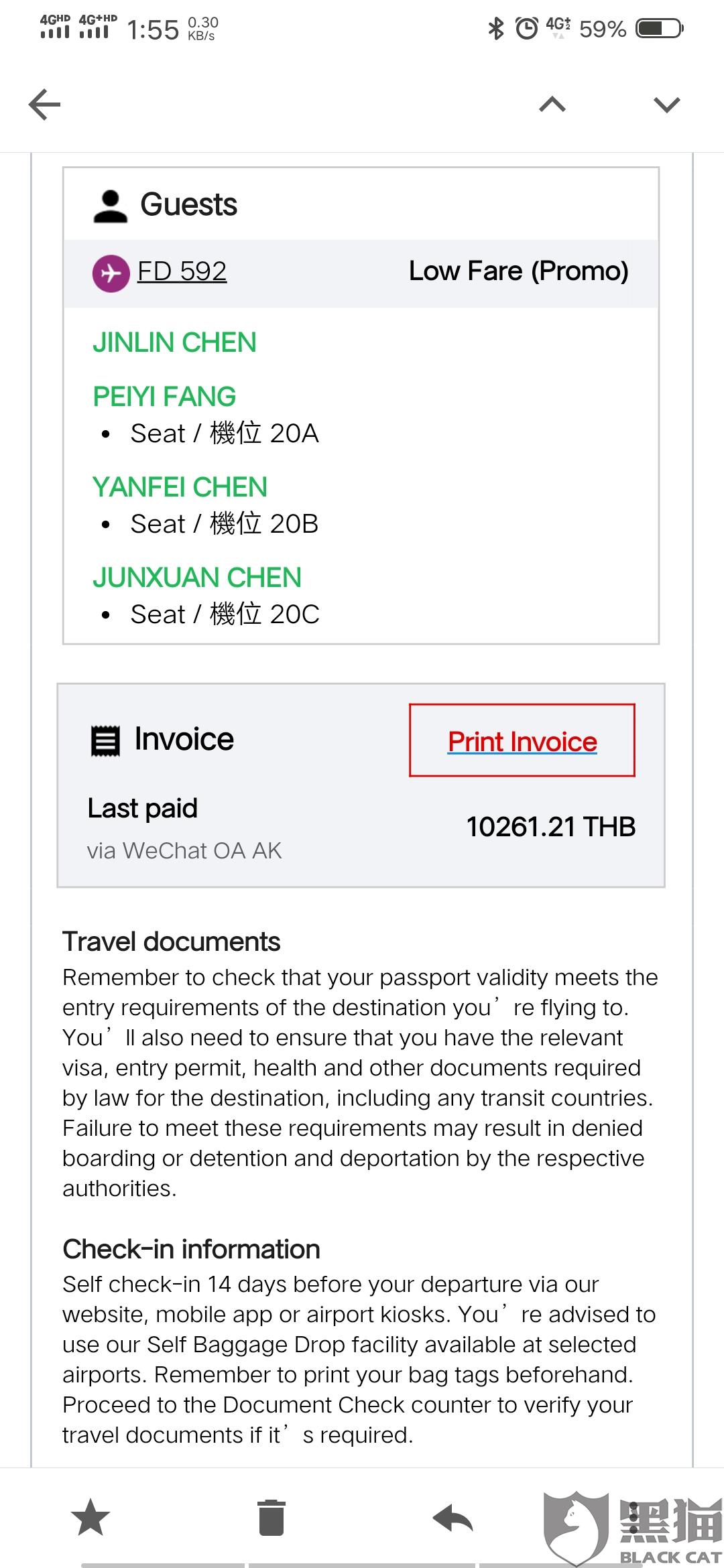Image resolution: width=724 pixels, height=1568 pixels.
Task: Go to previous email with up chevron
Action: click(x=552, y=105)
